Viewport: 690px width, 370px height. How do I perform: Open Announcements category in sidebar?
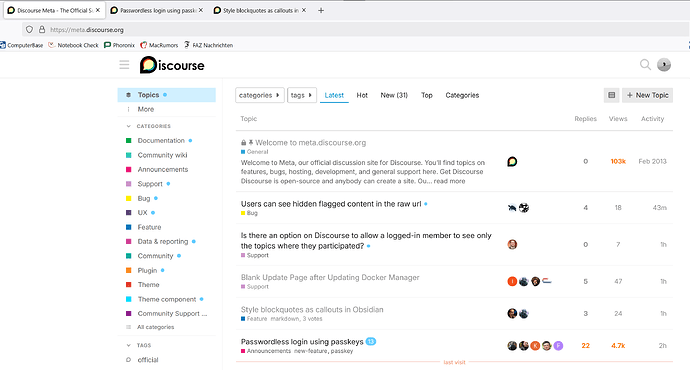coord(163,169)
